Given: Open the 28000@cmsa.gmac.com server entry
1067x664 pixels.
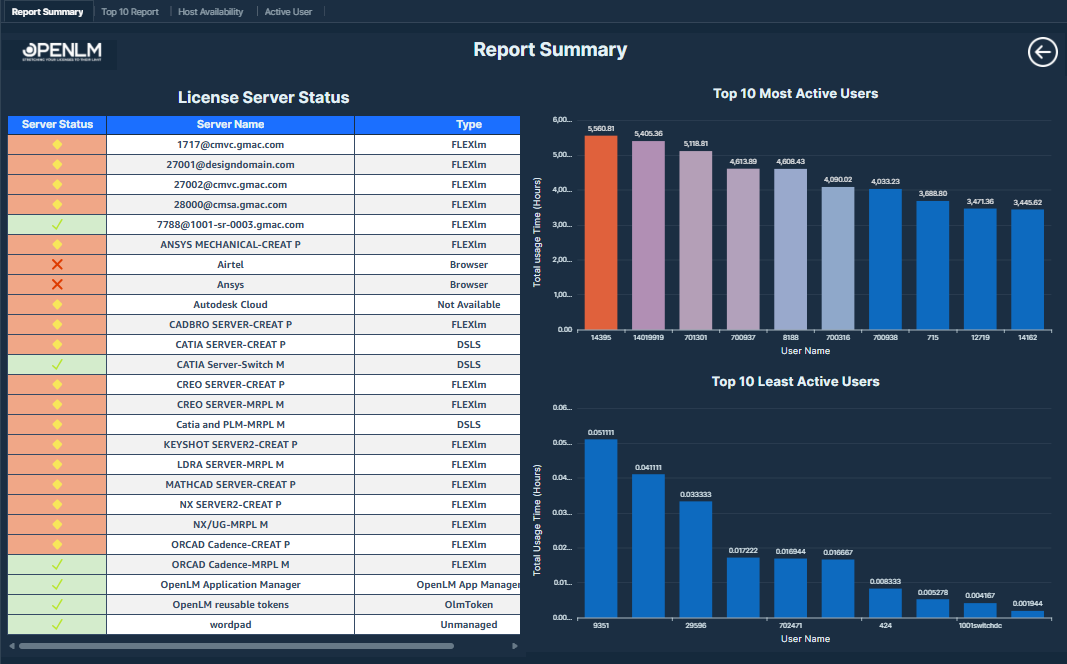Looking at the screenshot, I should [x=230, y=204].
